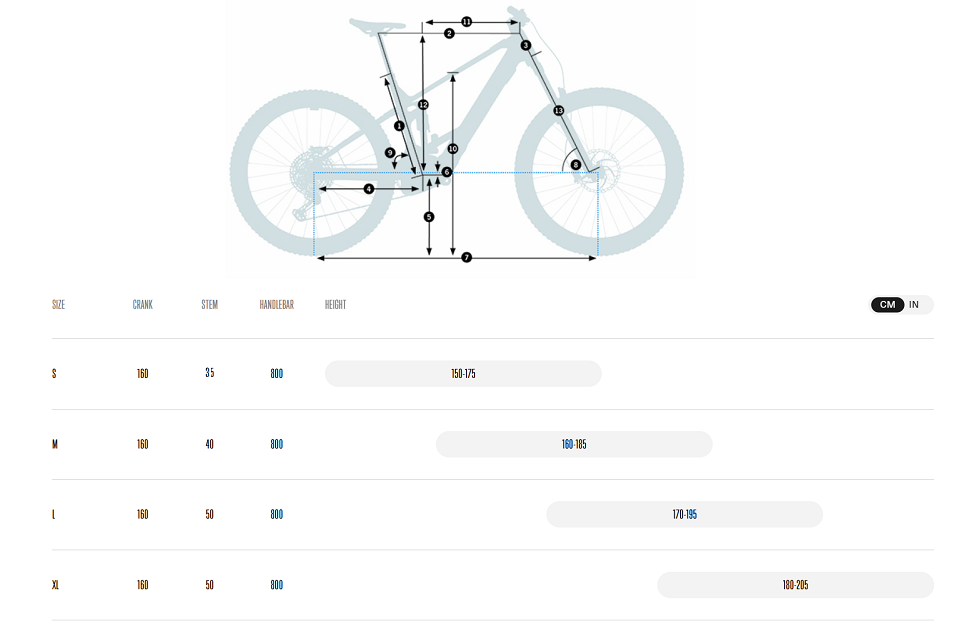Viewport: 972px width, 642px height.
Task: Click the 170-195 height range for size L
Action: (684, 514)
